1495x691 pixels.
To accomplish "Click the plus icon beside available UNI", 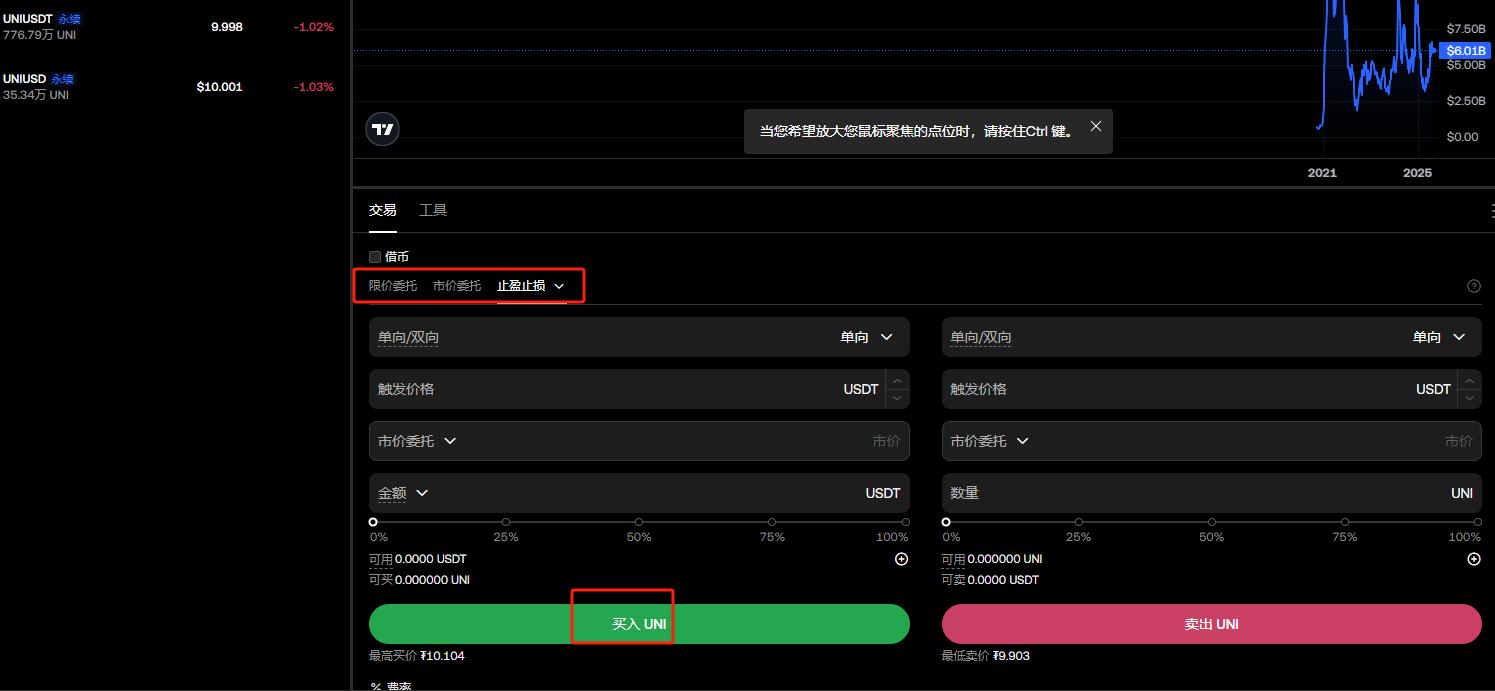I will (x=1473, y=559).
